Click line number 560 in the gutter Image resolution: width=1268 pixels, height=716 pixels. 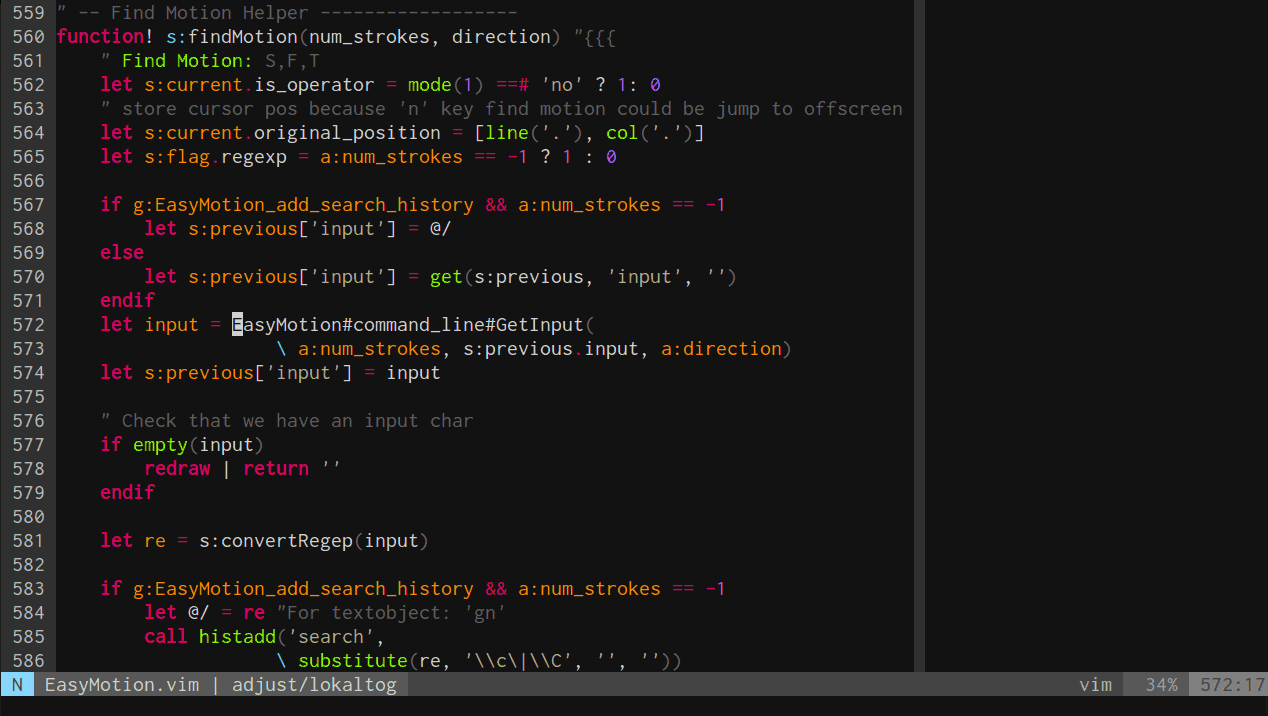(26, 36)
